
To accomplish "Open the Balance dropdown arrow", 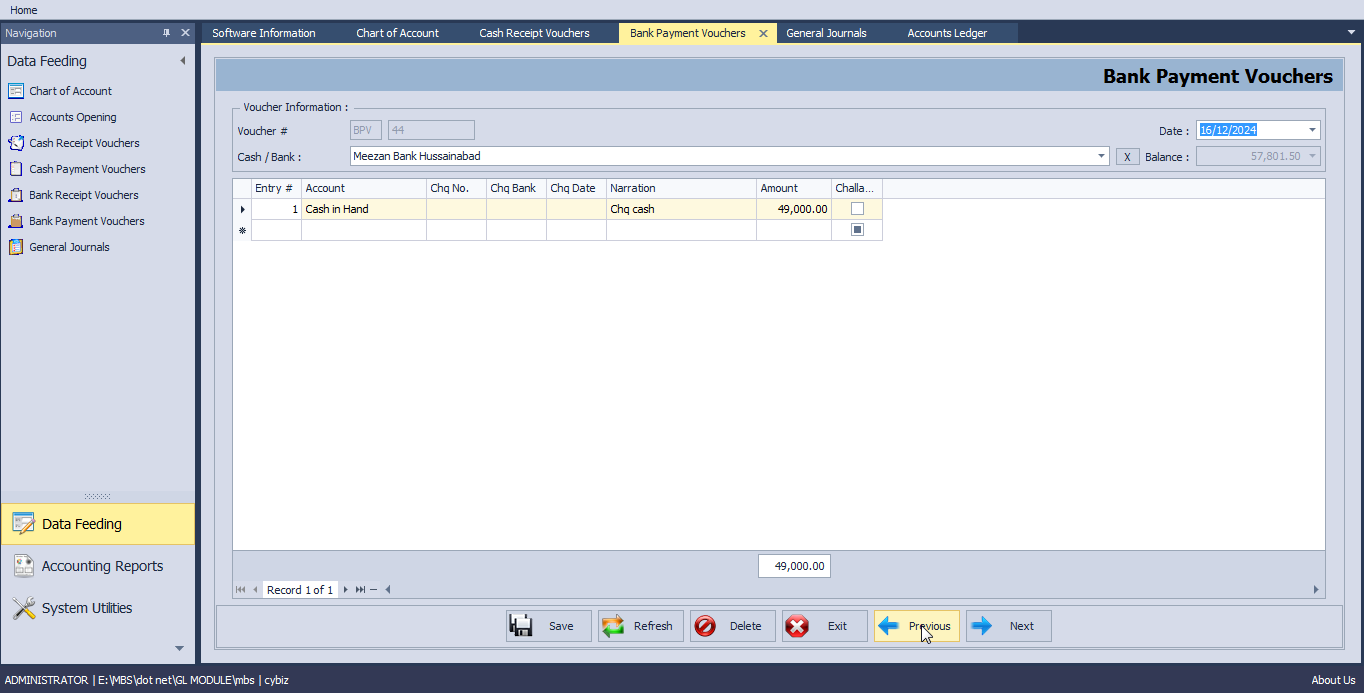I will coord(1312,156).
